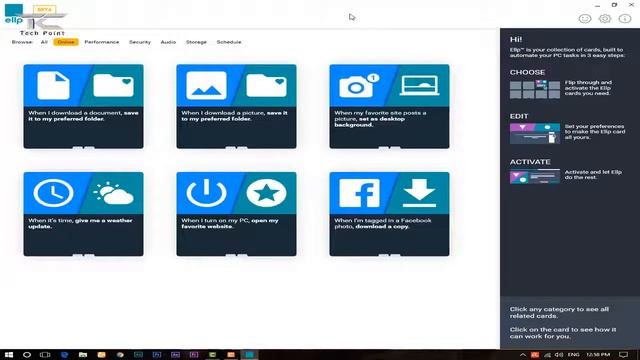Open the Windows Start menu
The image size is (640, 360).
[x=9, y=354]
